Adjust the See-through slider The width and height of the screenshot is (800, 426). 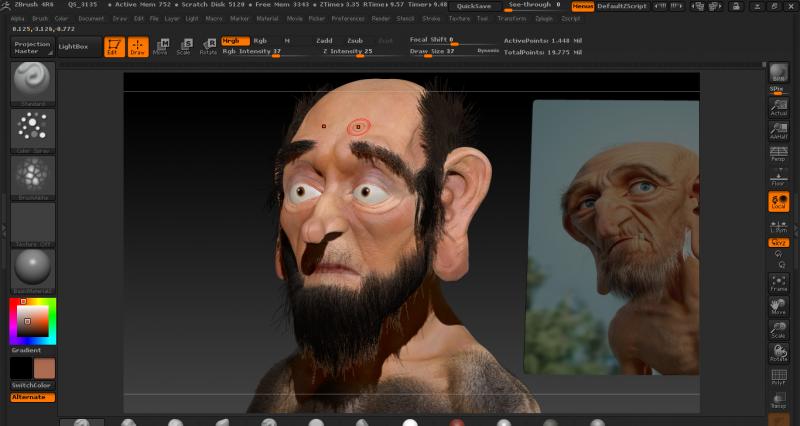536,6
